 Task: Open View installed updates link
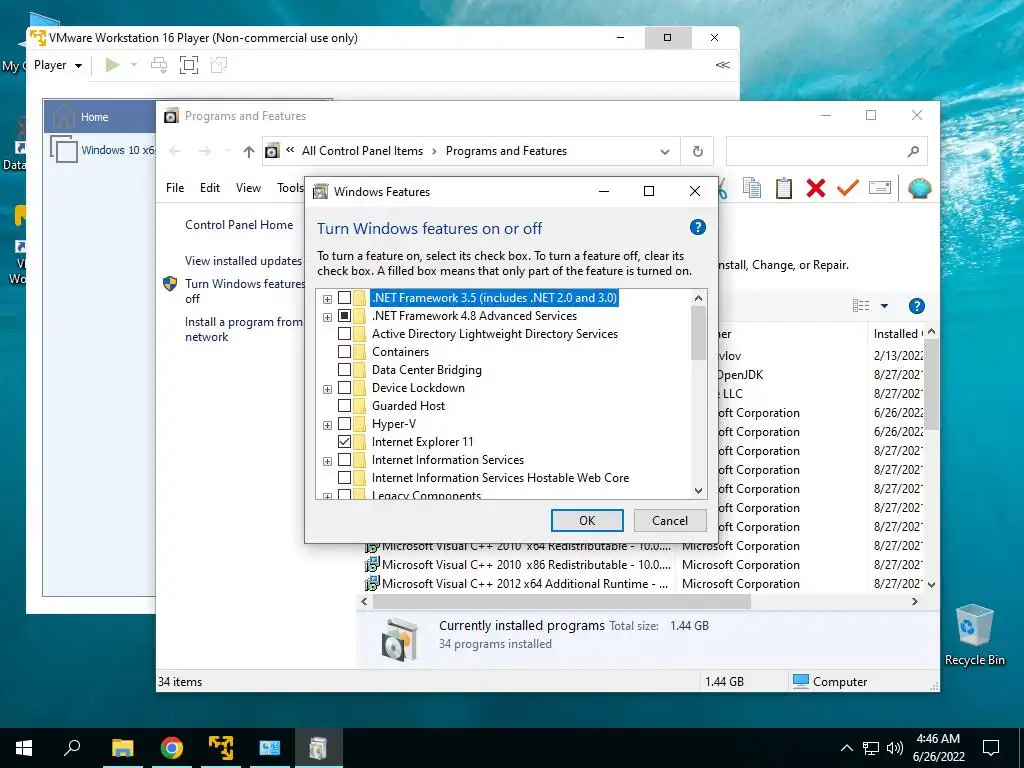[x=244, y=261]
